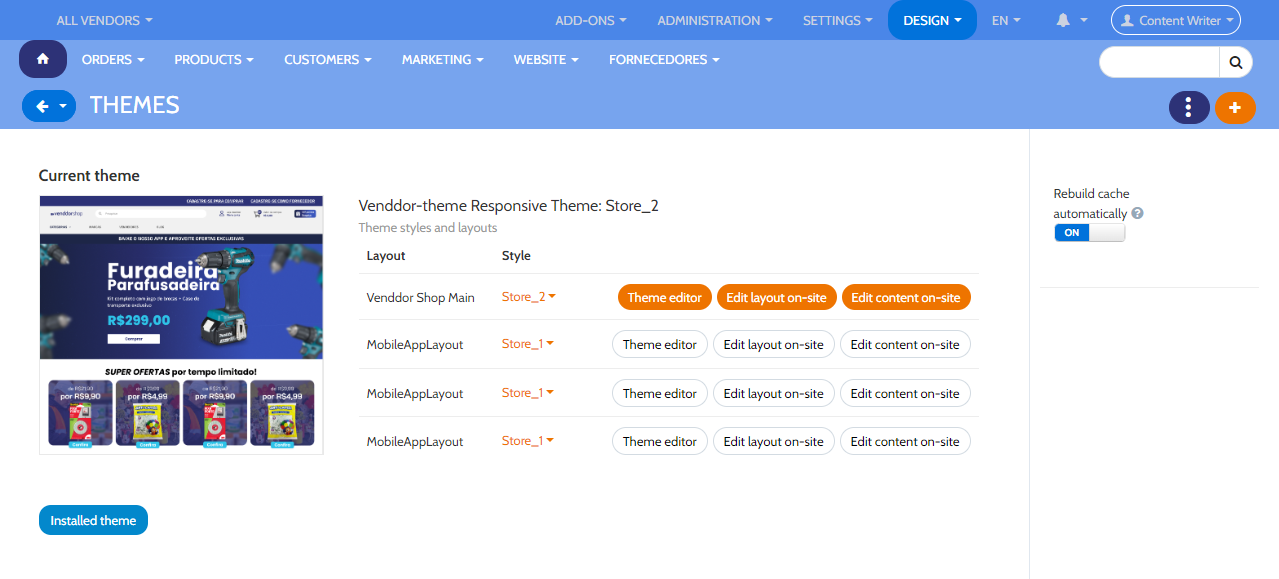Open the FORNECEDORES menu
Viewport: 1279px width, 579px height.
664,59
